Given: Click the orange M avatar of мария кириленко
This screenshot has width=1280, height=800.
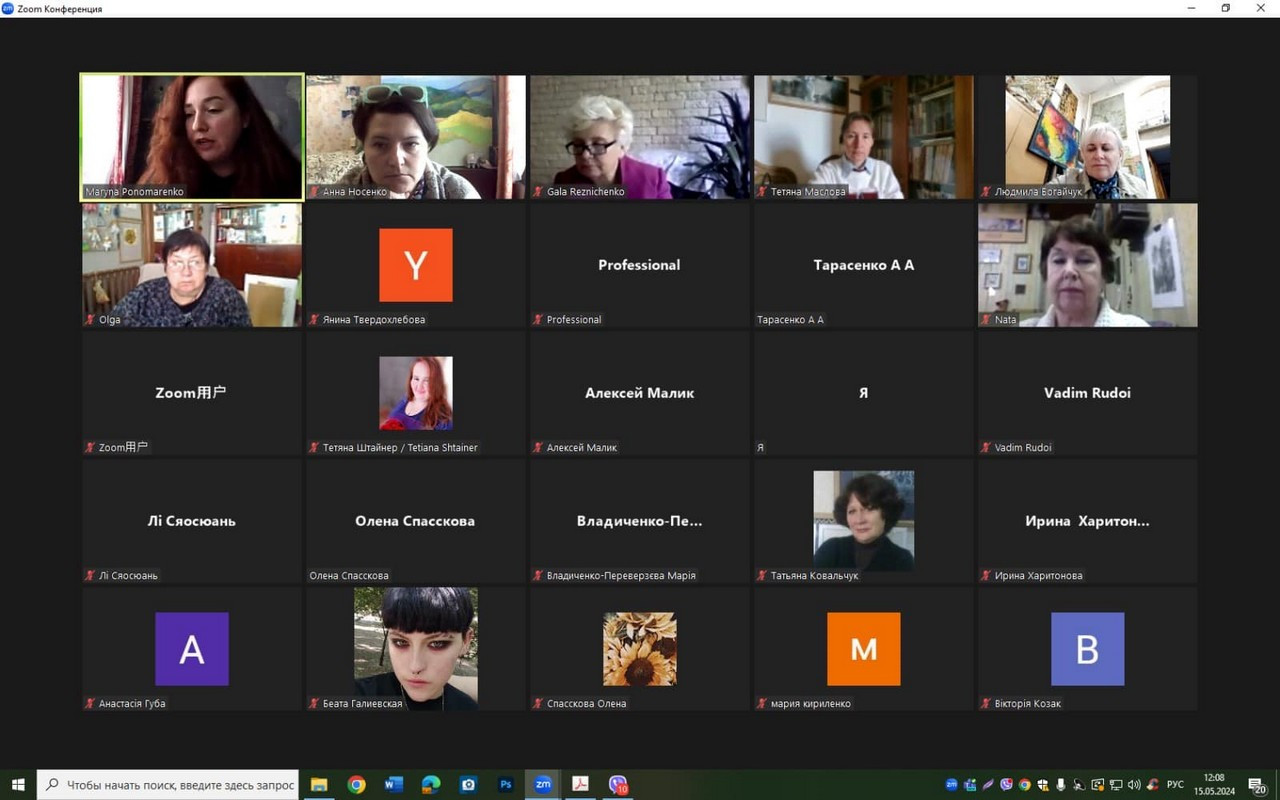Looking at the screenshot, I should click(864, 649).
